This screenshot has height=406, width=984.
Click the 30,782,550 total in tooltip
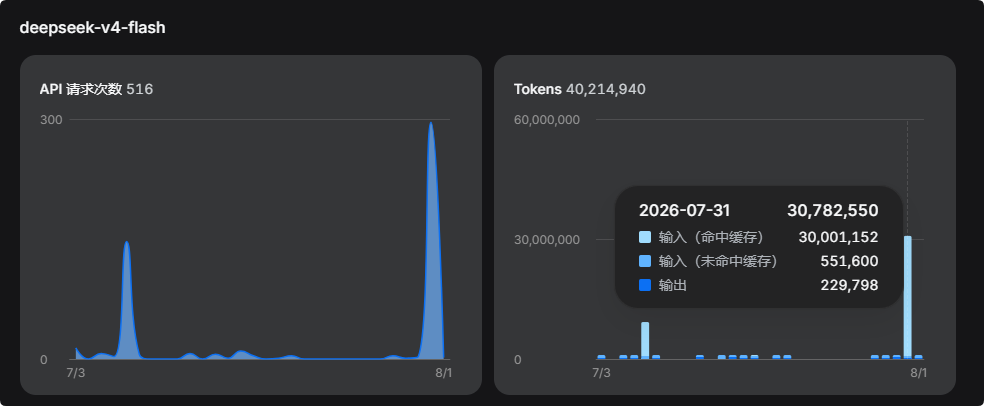pyautogui.click(x=832, y=211)
